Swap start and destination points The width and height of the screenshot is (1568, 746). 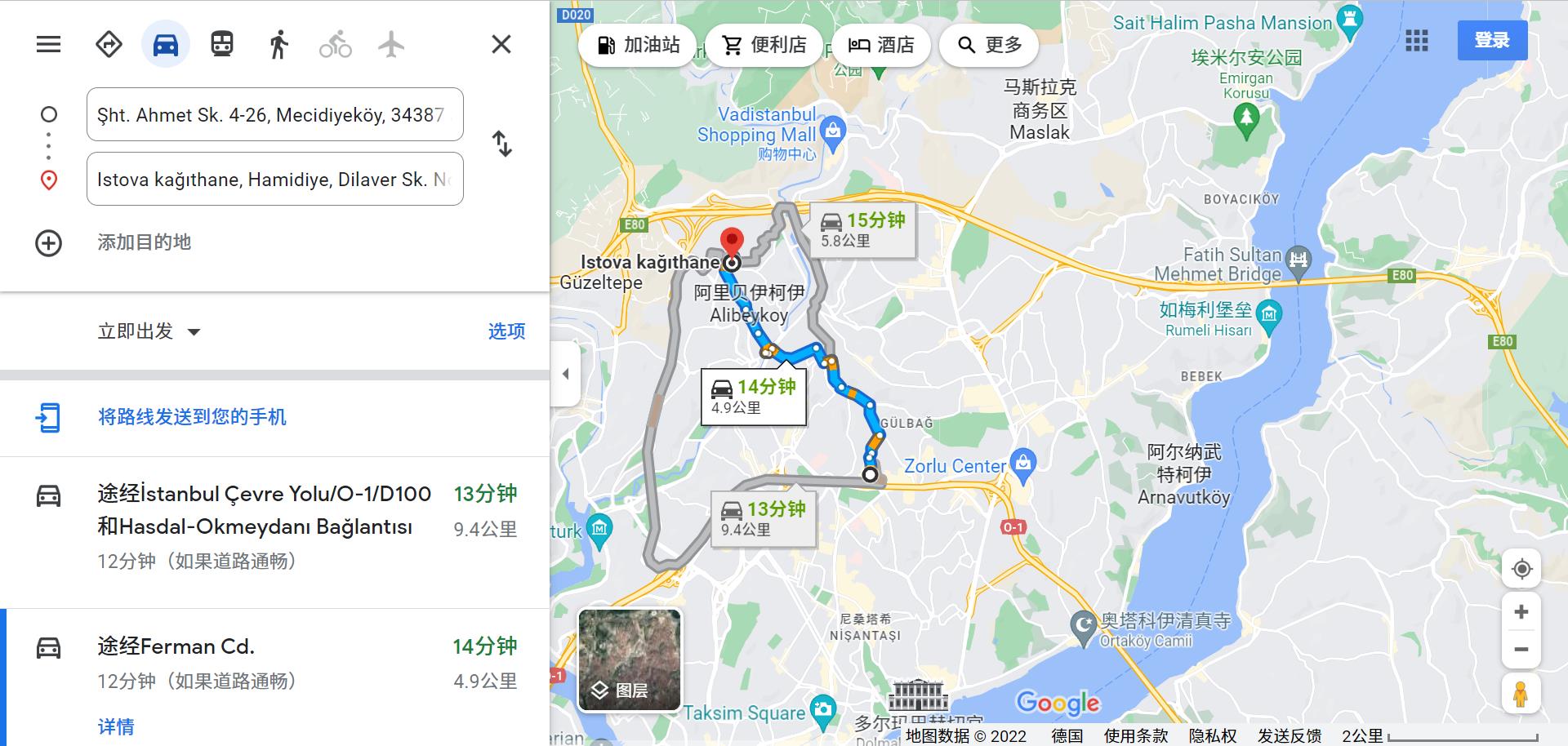pos(501,144)
